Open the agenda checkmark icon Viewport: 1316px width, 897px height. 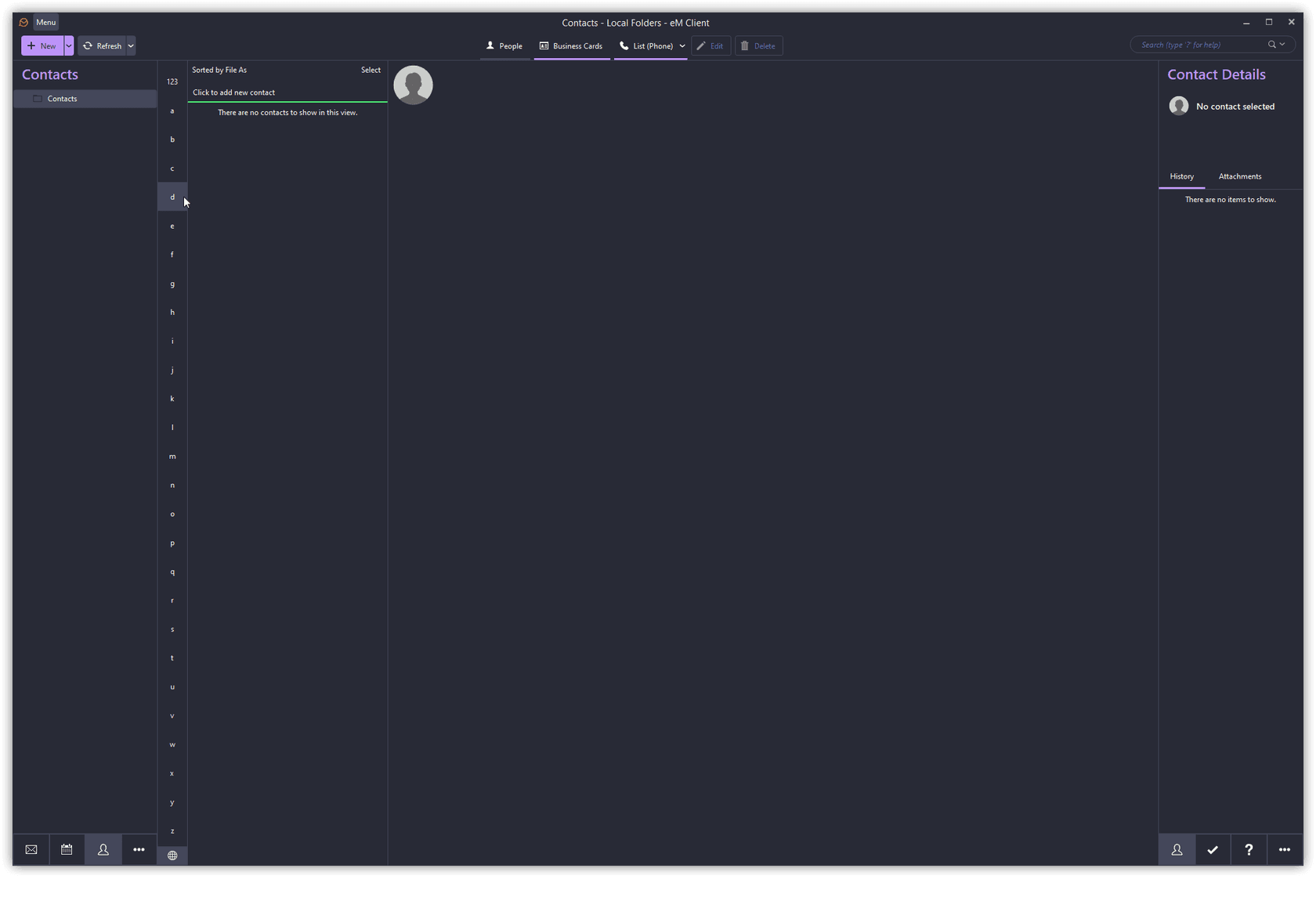tap(1213, 849)
